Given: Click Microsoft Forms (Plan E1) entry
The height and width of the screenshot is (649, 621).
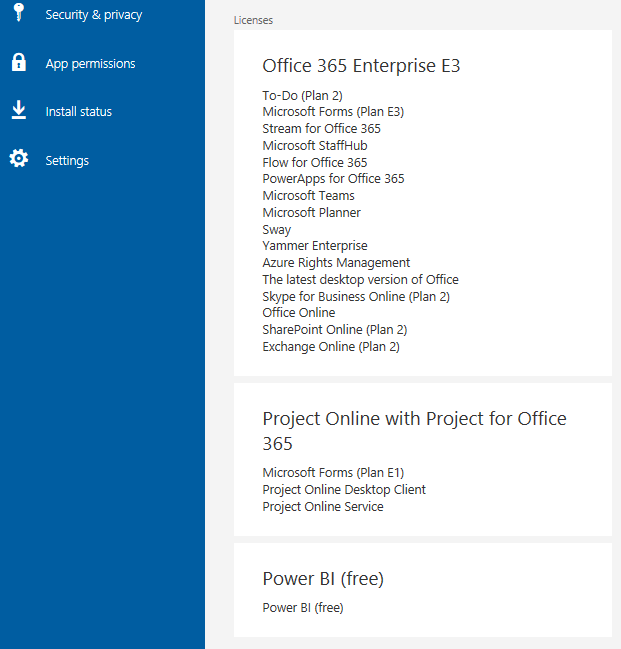Looking at the screenshot, I should [333, 473].
